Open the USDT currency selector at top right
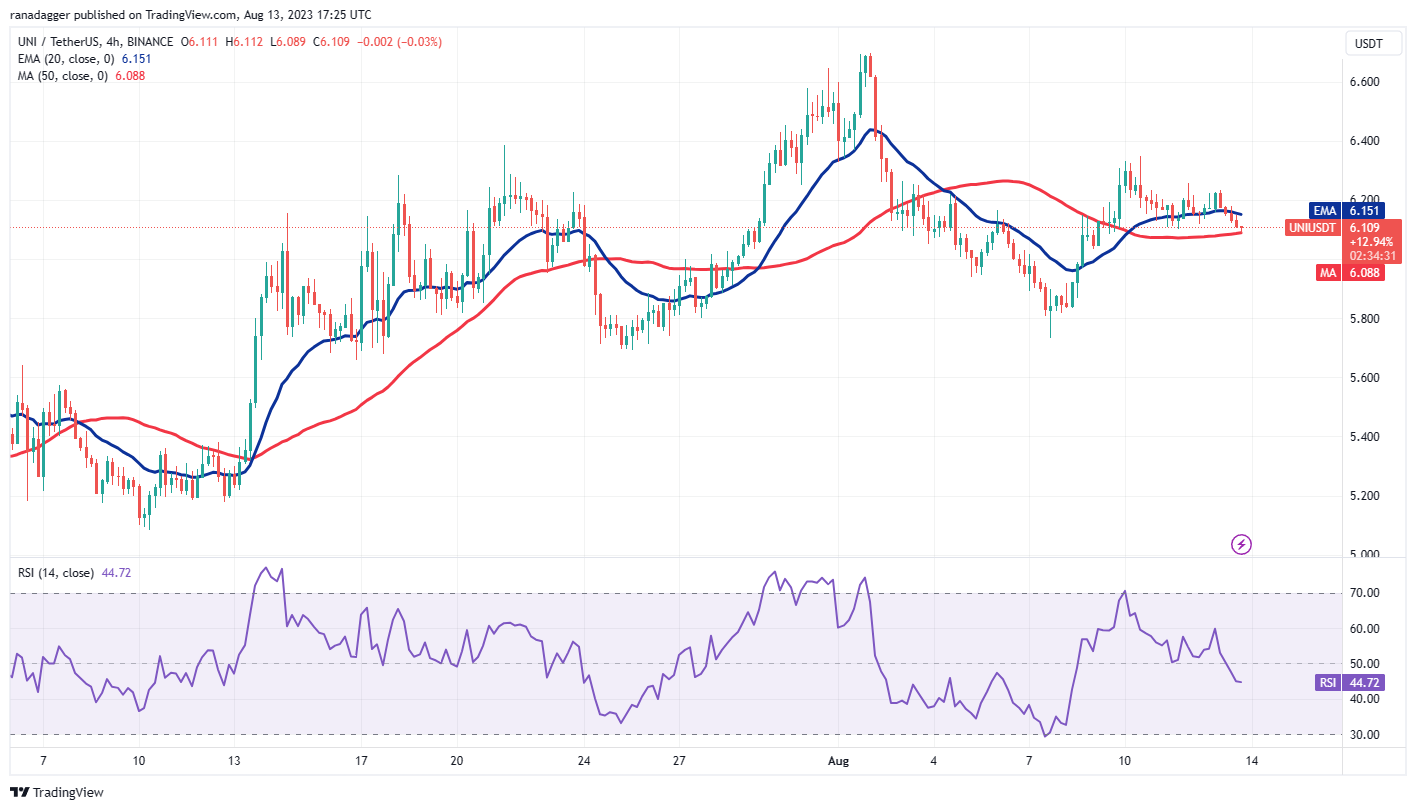The image size is (1416, 810). [x=1372, y=43]
